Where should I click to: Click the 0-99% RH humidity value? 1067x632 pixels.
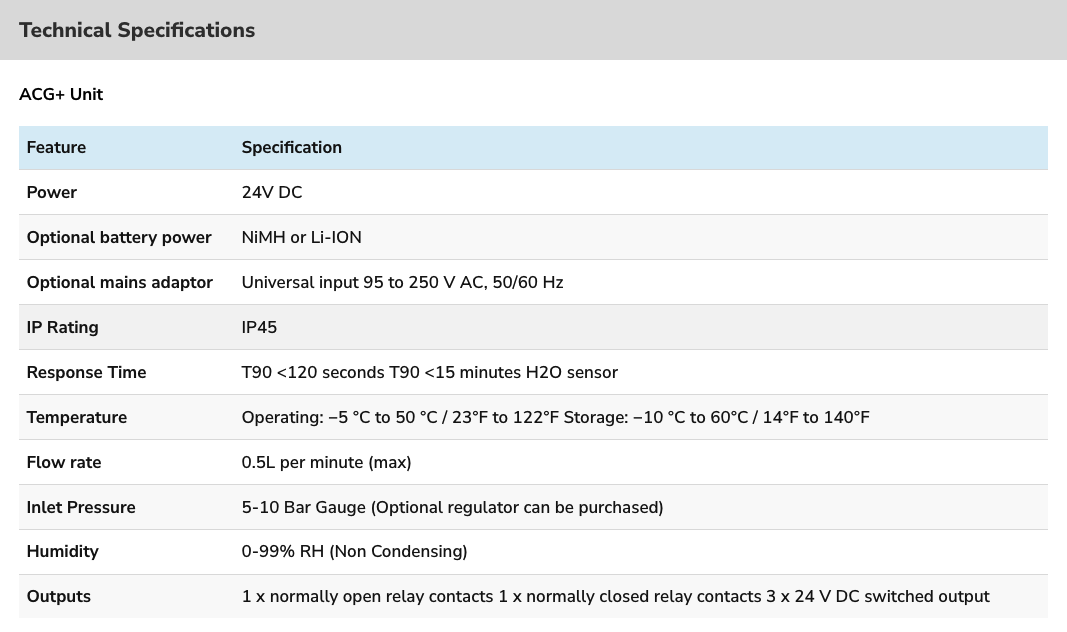click(355, 551)
